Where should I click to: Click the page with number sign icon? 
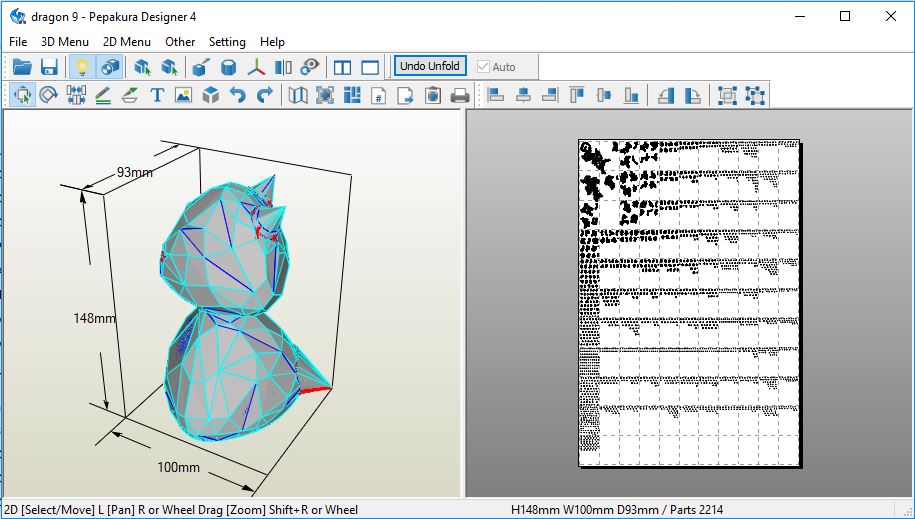click(379, 95)
